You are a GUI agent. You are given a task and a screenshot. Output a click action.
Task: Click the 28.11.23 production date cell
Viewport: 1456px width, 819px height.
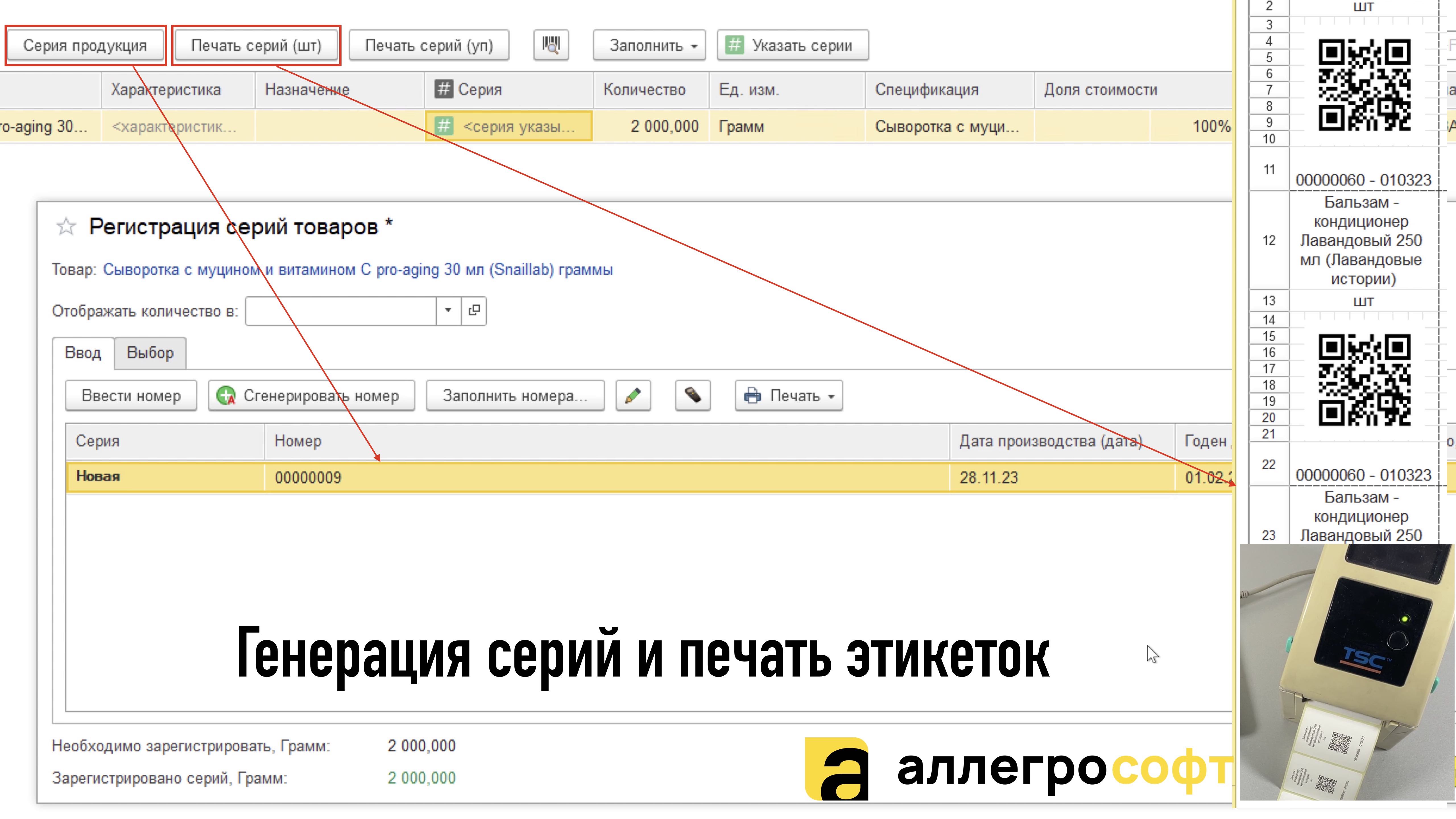(1062, 477)
